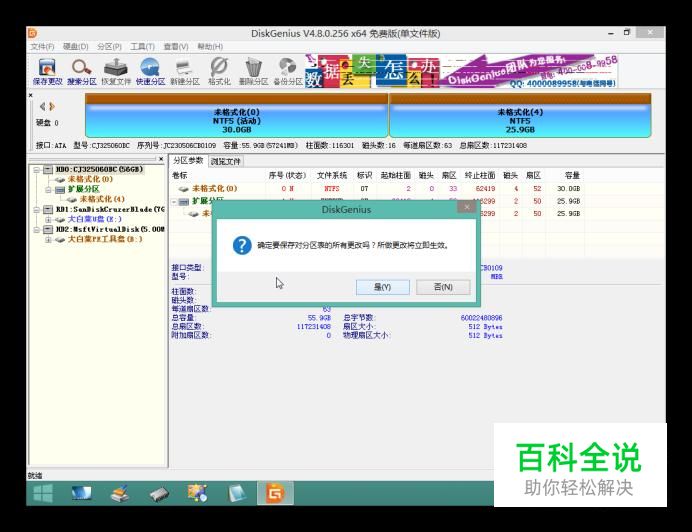Open the brush tool taskbar icon
The width and height of the screenshot is (692, 532).
point(120,493)
